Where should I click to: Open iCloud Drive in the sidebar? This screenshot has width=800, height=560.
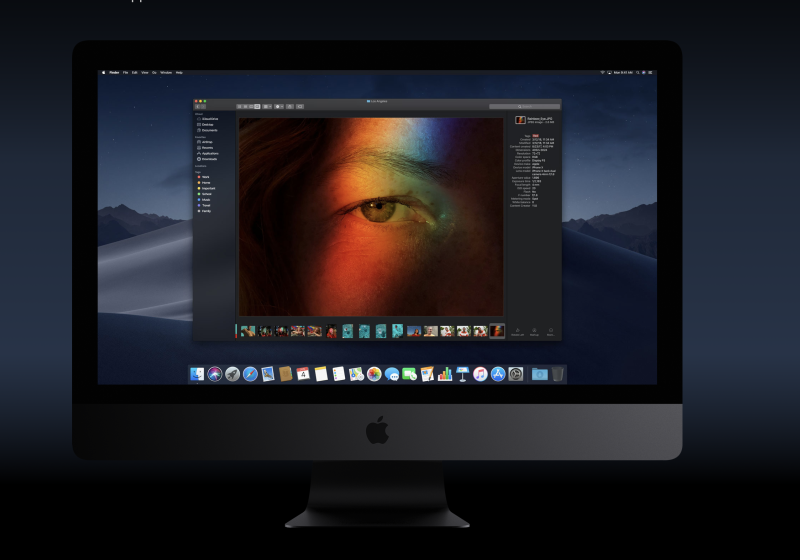click(x=207, y=119)
